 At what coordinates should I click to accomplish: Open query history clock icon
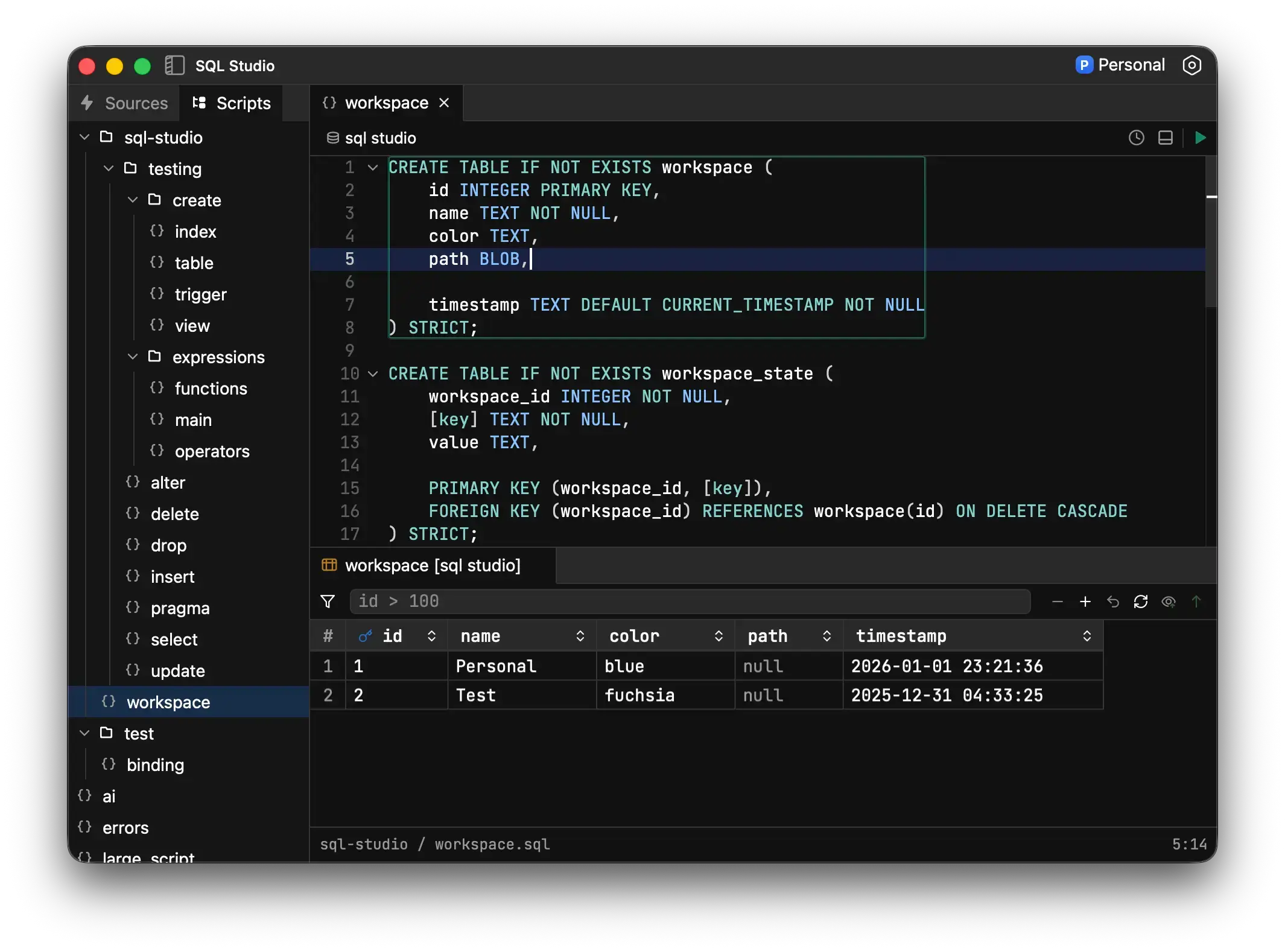coord(1136,138)
